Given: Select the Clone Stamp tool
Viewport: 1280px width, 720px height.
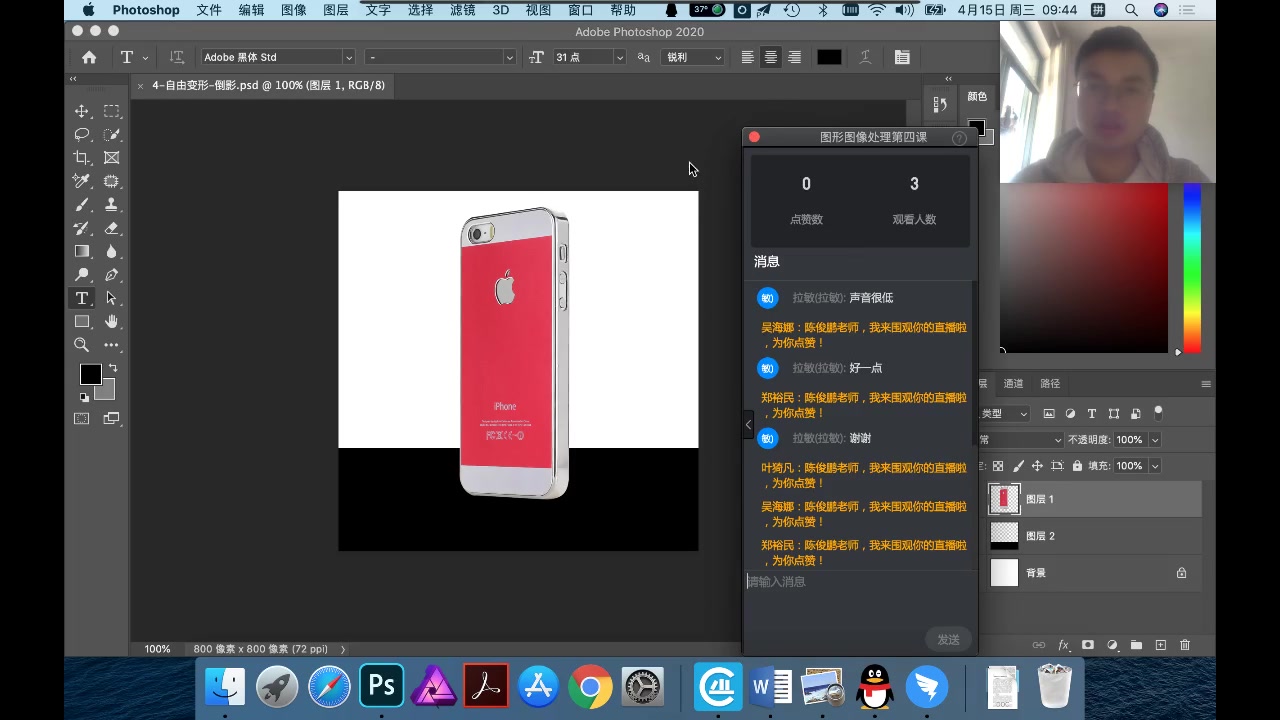Looking at the screenshot, I should (x=112, y=205).
